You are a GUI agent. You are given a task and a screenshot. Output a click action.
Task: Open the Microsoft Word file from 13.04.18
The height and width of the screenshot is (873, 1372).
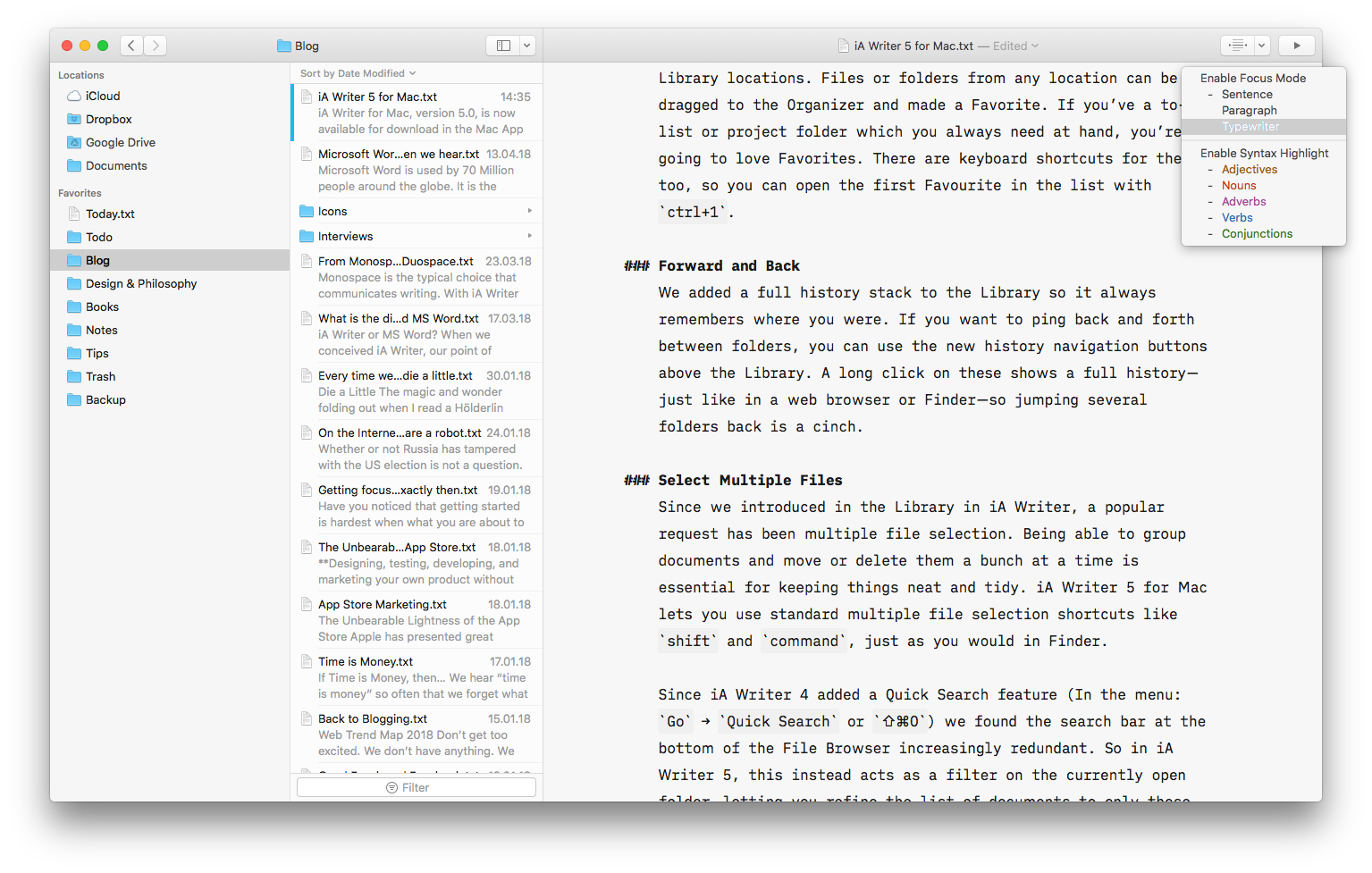[417, 170]
